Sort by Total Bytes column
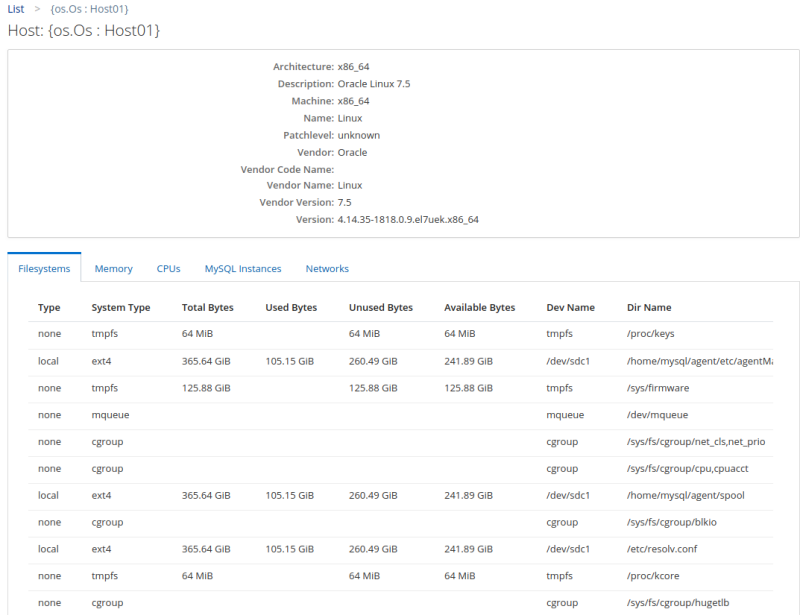Screen dimensions: 800x615 (203, 307)
